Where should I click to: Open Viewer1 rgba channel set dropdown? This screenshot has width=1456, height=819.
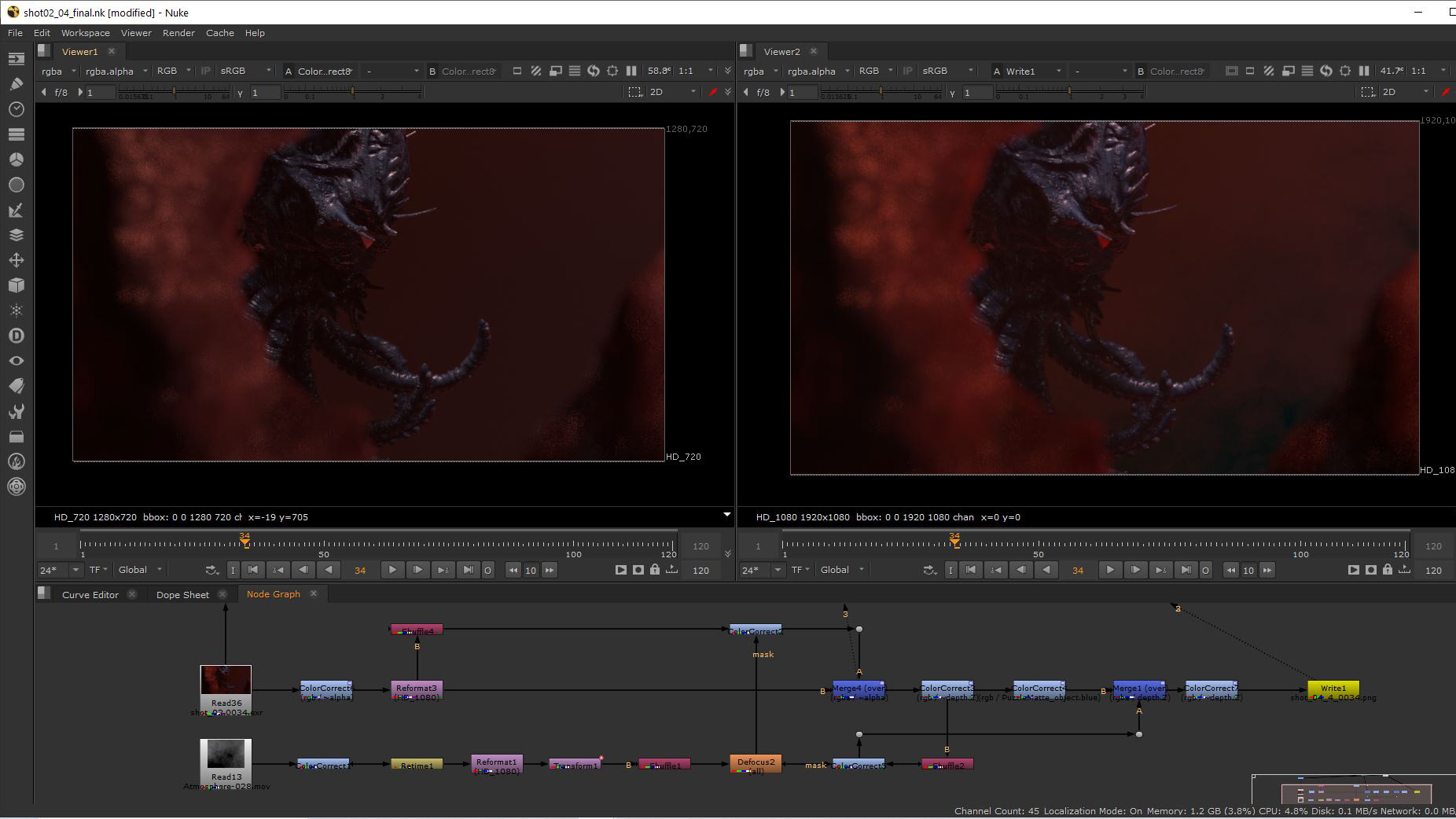pos(58,71)
